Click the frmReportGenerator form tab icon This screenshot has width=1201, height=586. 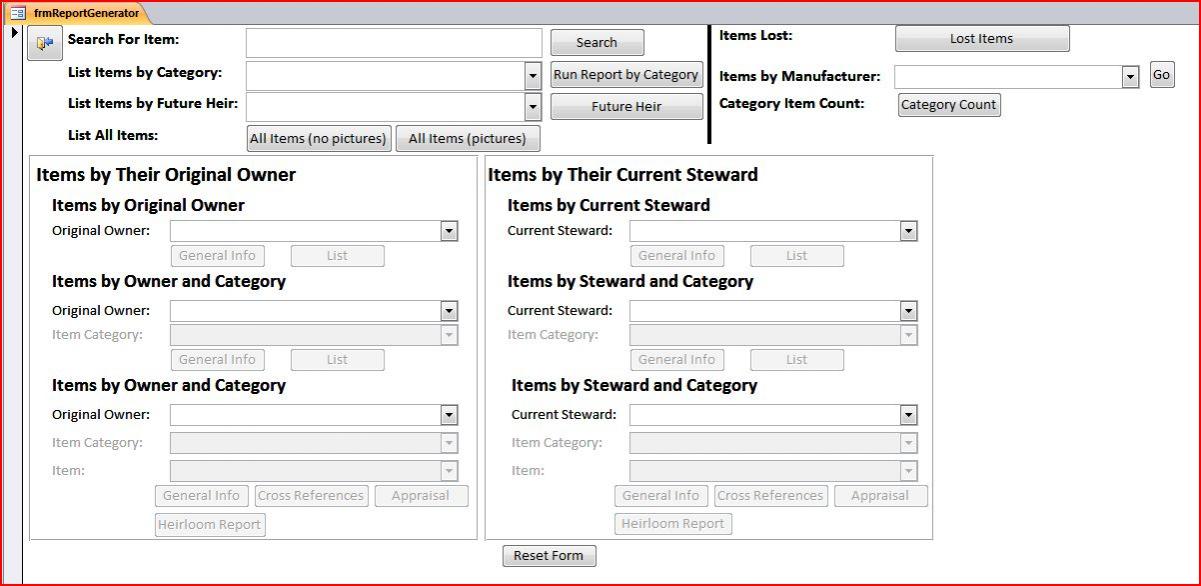(x=17, y=13)
